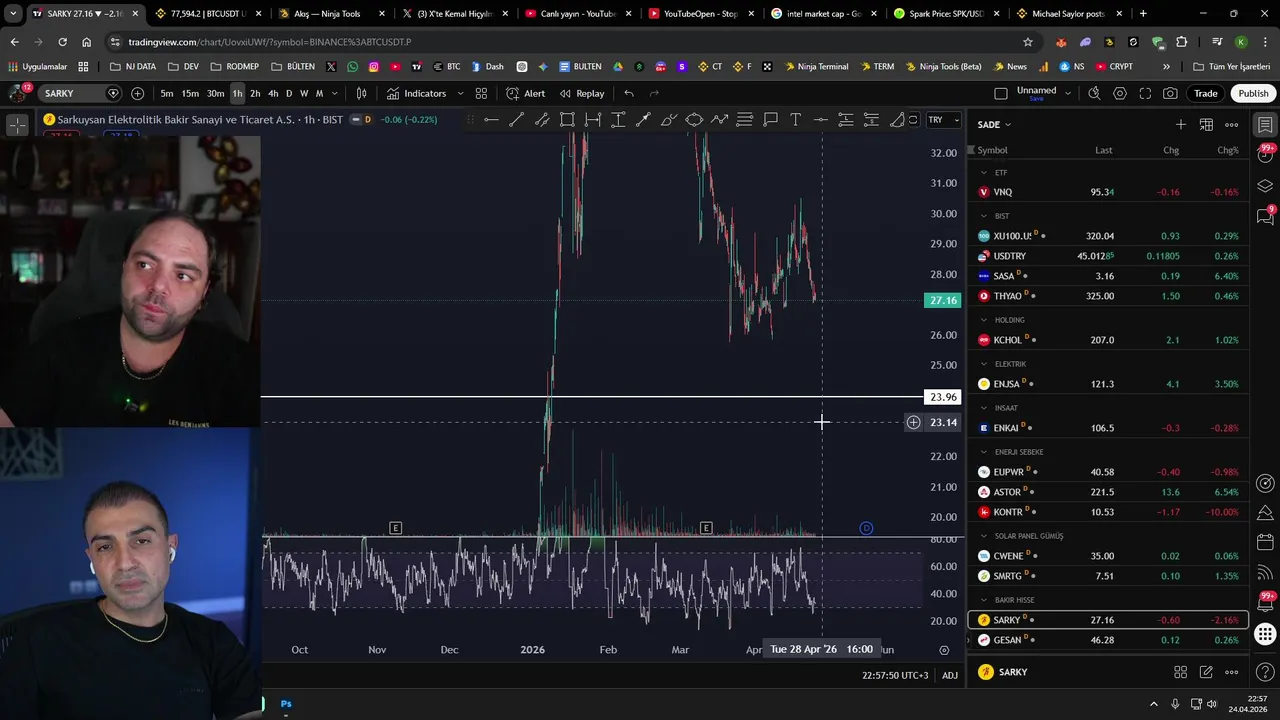Select the trend line drawing tool
This screenshot has width=1280, height=720.
[516, 120]
